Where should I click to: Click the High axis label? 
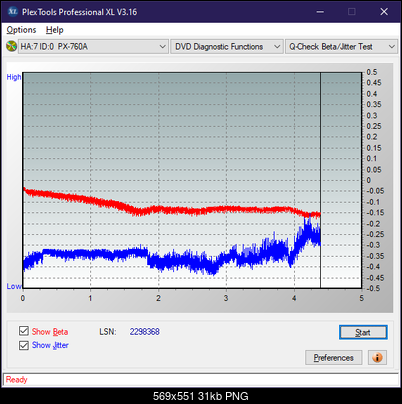[x=14, y=77]
